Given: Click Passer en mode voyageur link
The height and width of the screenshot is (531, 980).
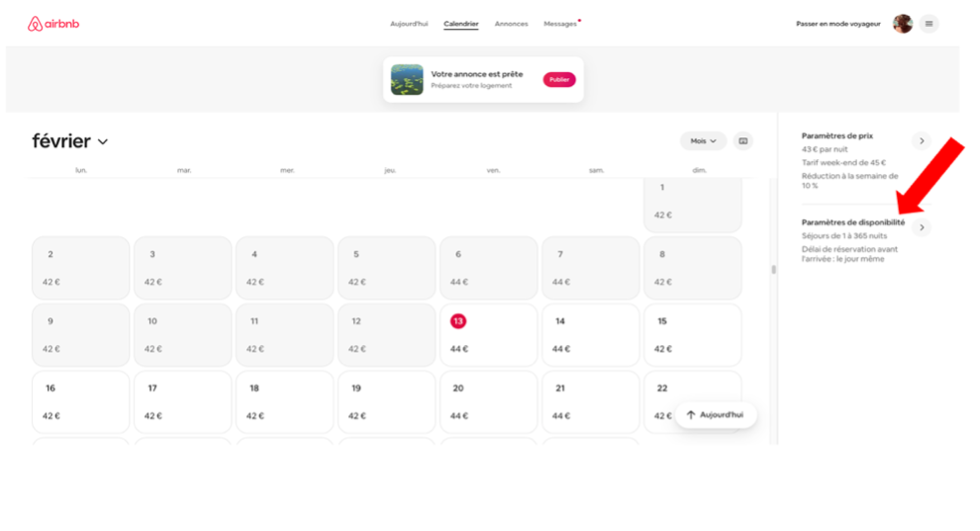Looking at the screenshot, I should click(838, 24).
